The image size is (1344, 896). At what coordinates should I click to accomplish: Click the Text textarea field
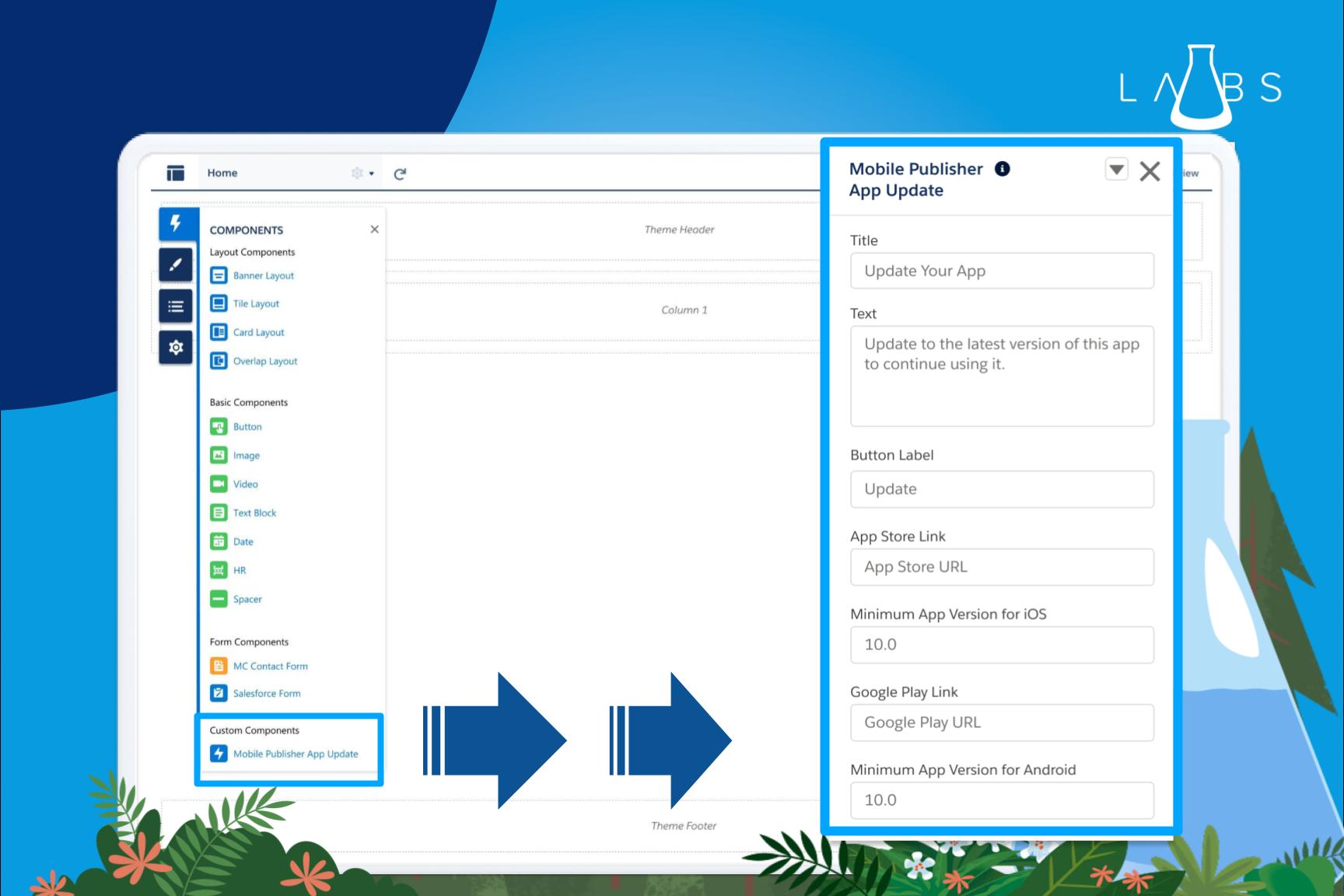tap(1002, 376)
